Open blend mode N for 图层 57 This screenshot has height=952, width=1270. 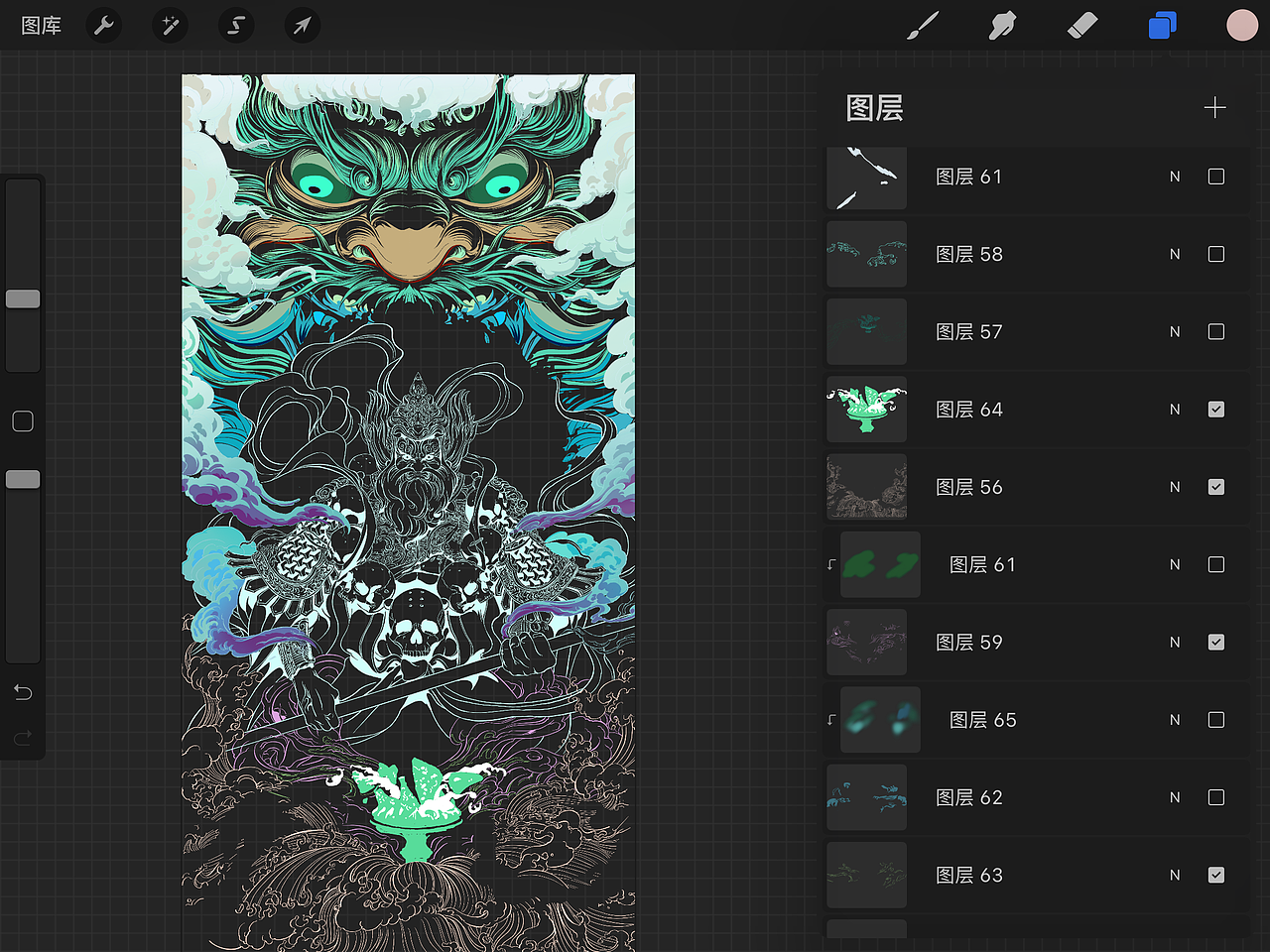click(x=1175, y=331)
